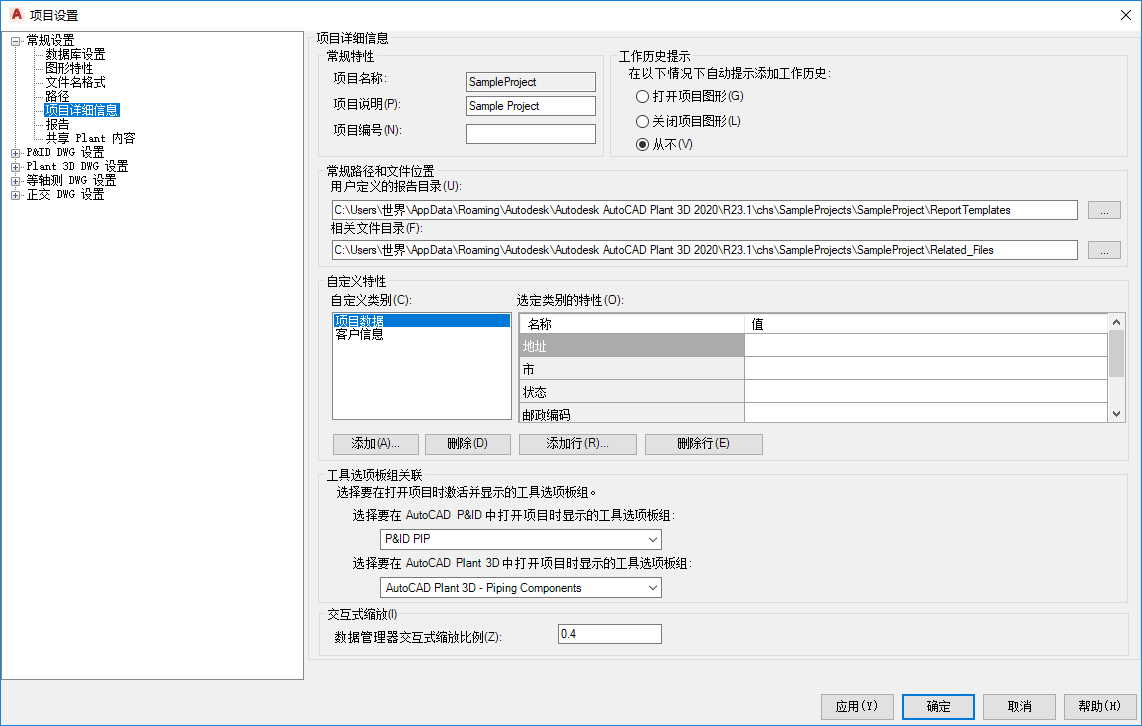Select 打开项目图形 radio option
The height and width of the screenshot is (726, 1142).
click(x=690, y=96)
